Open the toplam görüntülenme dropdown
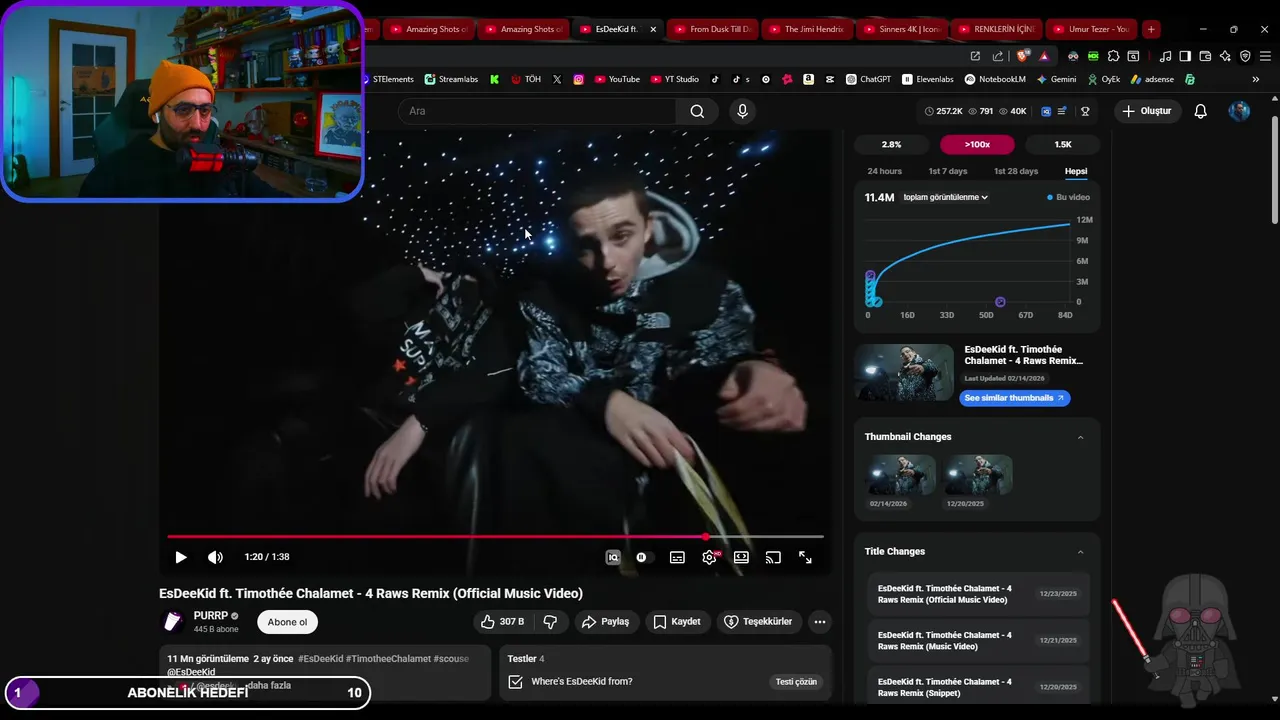 click(945, 197)
